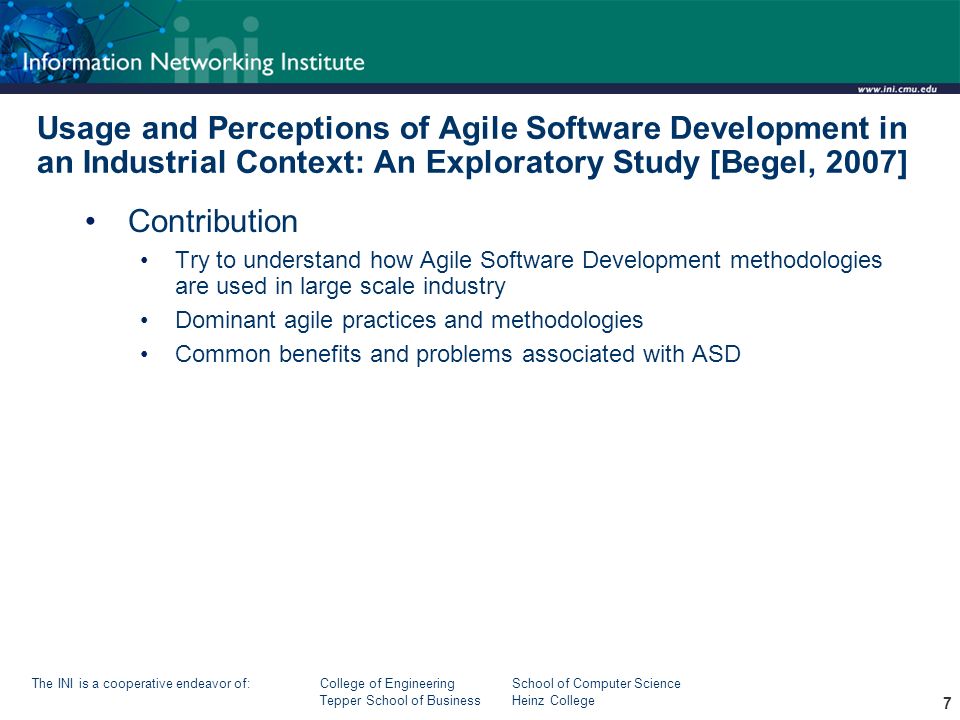Click 'Tepper School of Business' footer text
This screenshot has height=720, width=960.
[400, 700]
